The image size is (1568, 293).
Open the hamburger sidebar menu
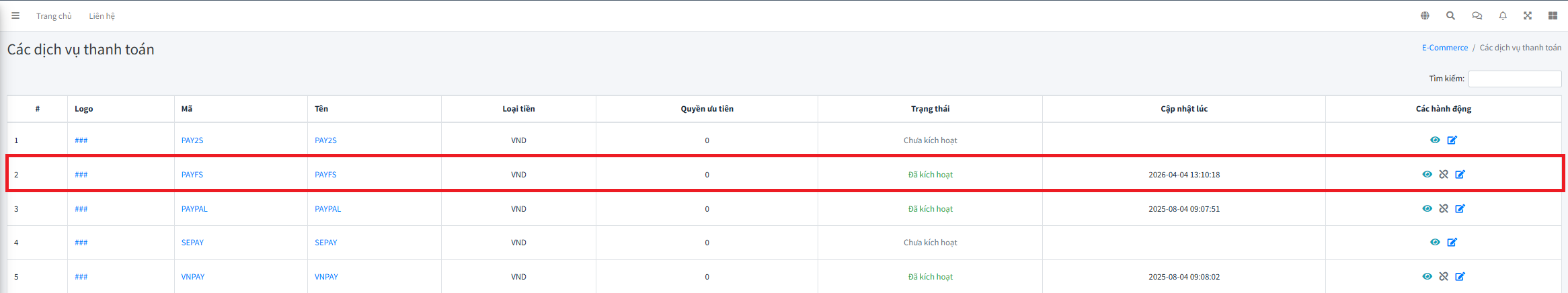15,15
